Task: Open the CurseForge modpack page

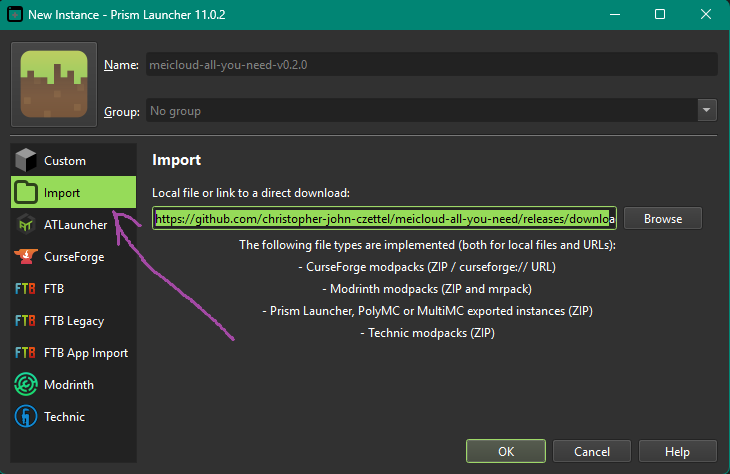Action: [x=74, y=257]
